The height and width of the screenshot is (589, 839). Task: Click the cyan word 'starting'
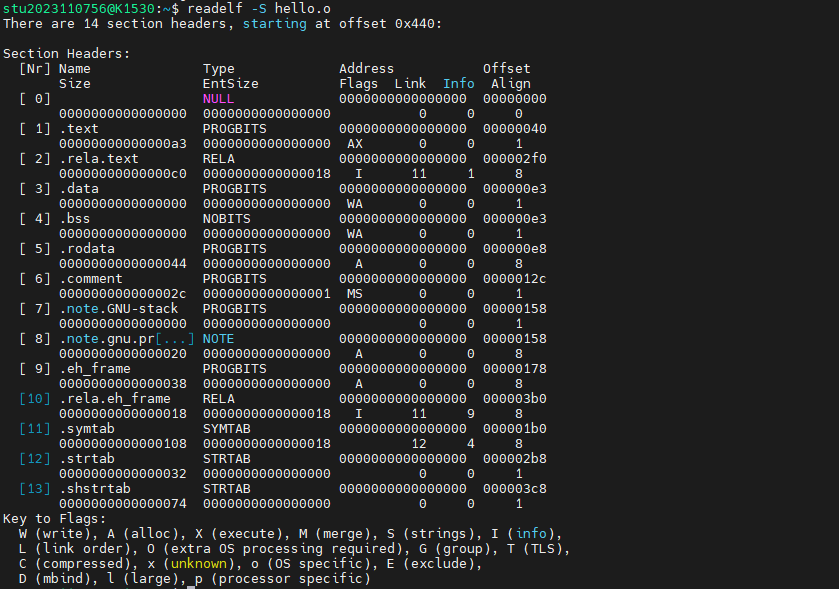[274, 24]
